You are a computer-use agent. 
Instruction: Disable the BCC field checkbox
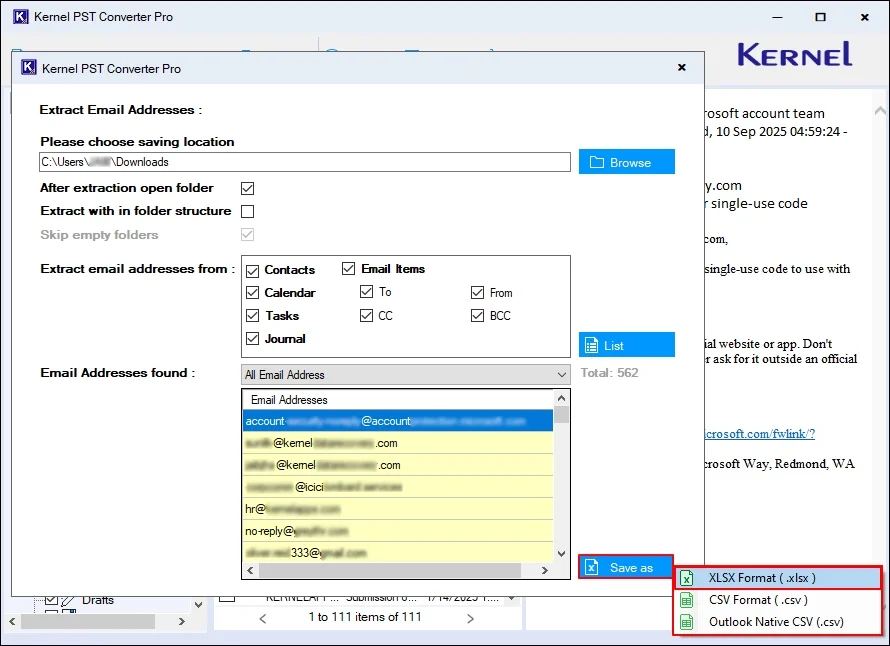click(478, 316)
